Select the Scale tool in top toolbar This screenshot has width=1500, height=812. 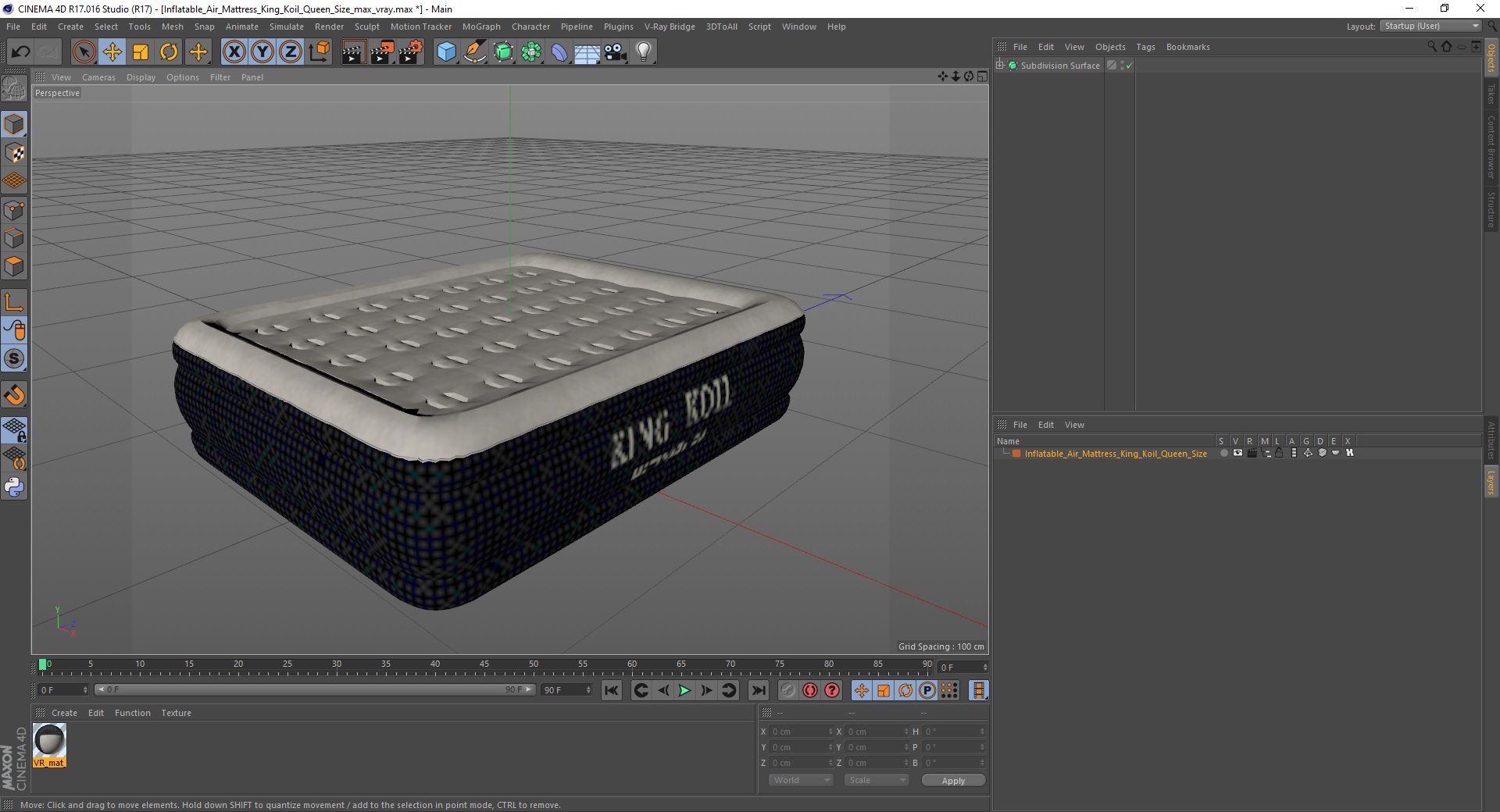point(141,52)
